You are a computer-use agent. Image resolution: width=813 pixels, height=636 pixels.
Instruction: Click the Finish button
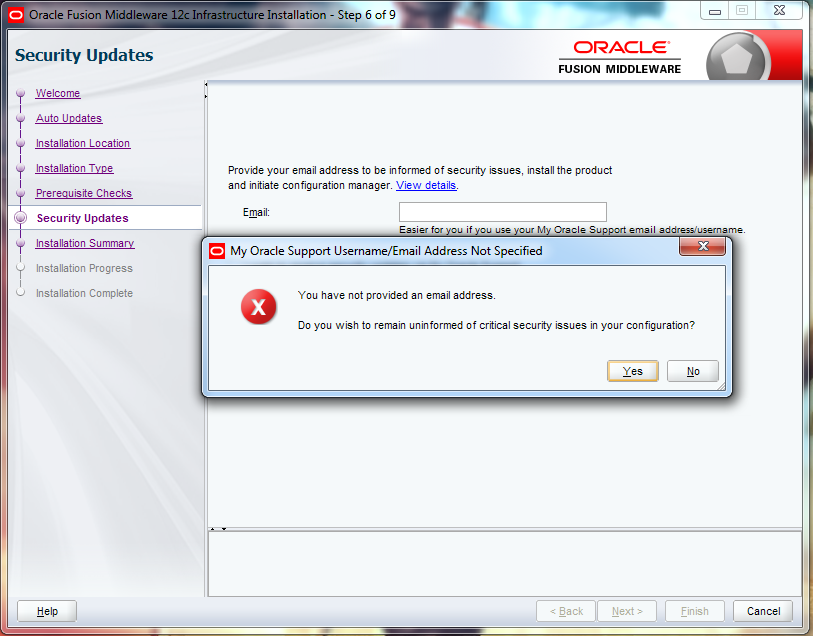[x=694, y=611]
